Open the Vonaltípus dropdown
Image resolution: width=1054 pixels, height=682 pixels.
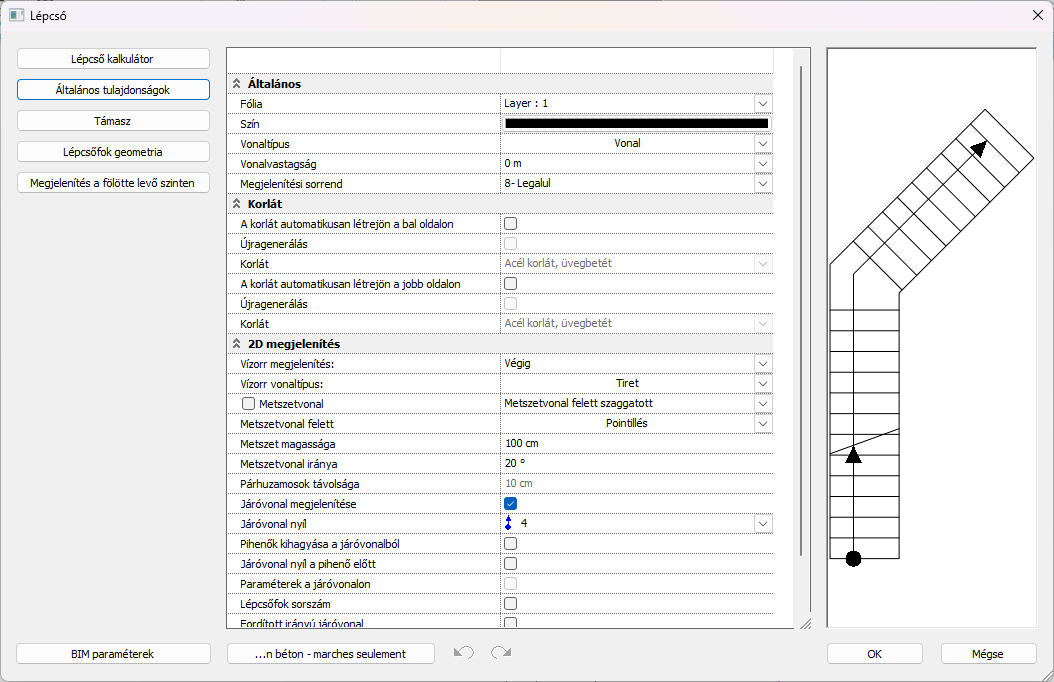pos(763,143)
